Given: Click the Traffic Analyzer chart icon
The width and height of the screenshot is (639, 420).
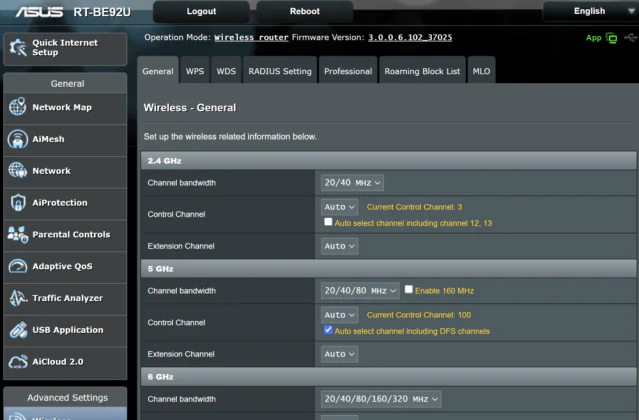Looking at the screenshot, I should coord(18,298).
